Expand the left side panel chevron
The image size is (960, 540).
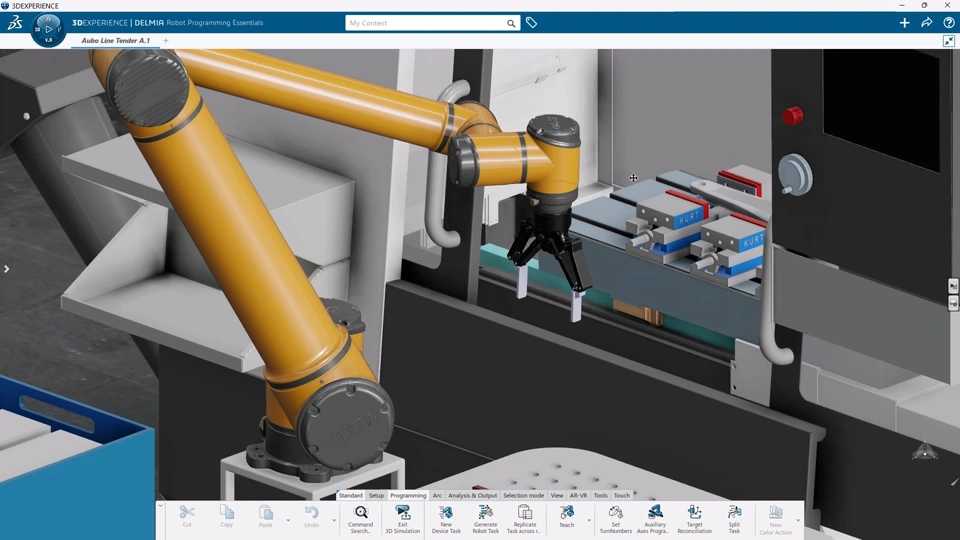tap(6, 269)
